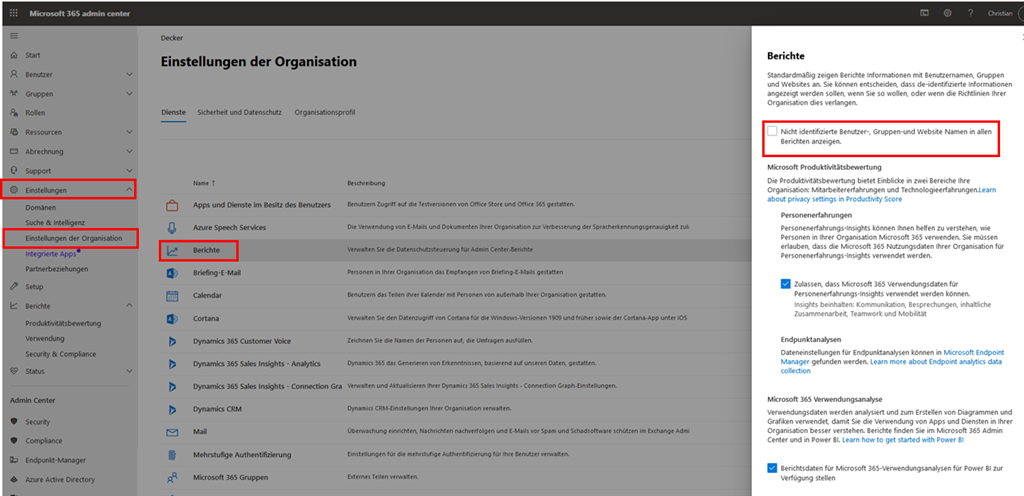Click the Azure Speech Services microphone icon

172,227
